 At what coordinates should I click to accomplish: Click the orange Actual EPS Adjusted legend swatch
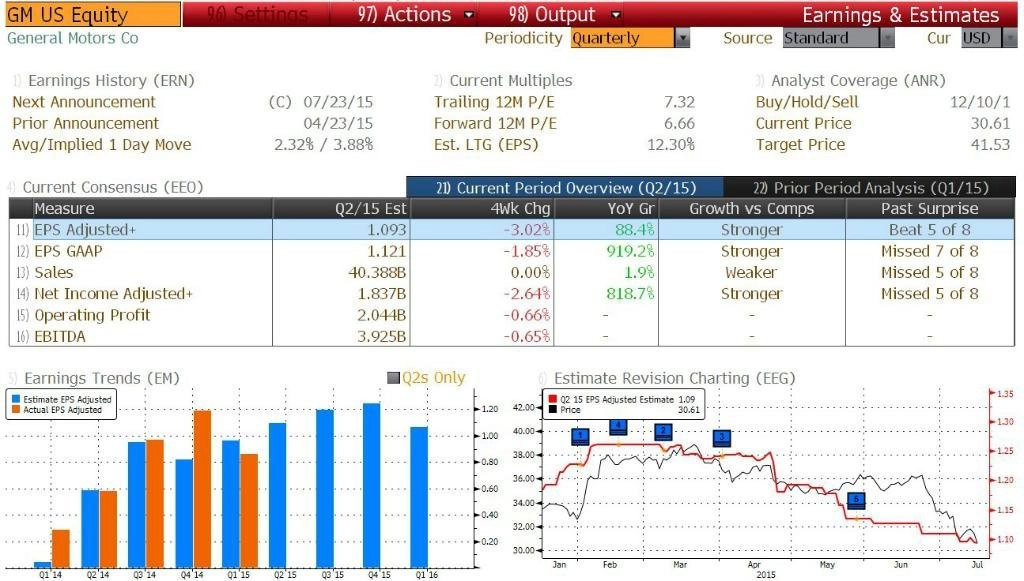click(x=16, y=410)
